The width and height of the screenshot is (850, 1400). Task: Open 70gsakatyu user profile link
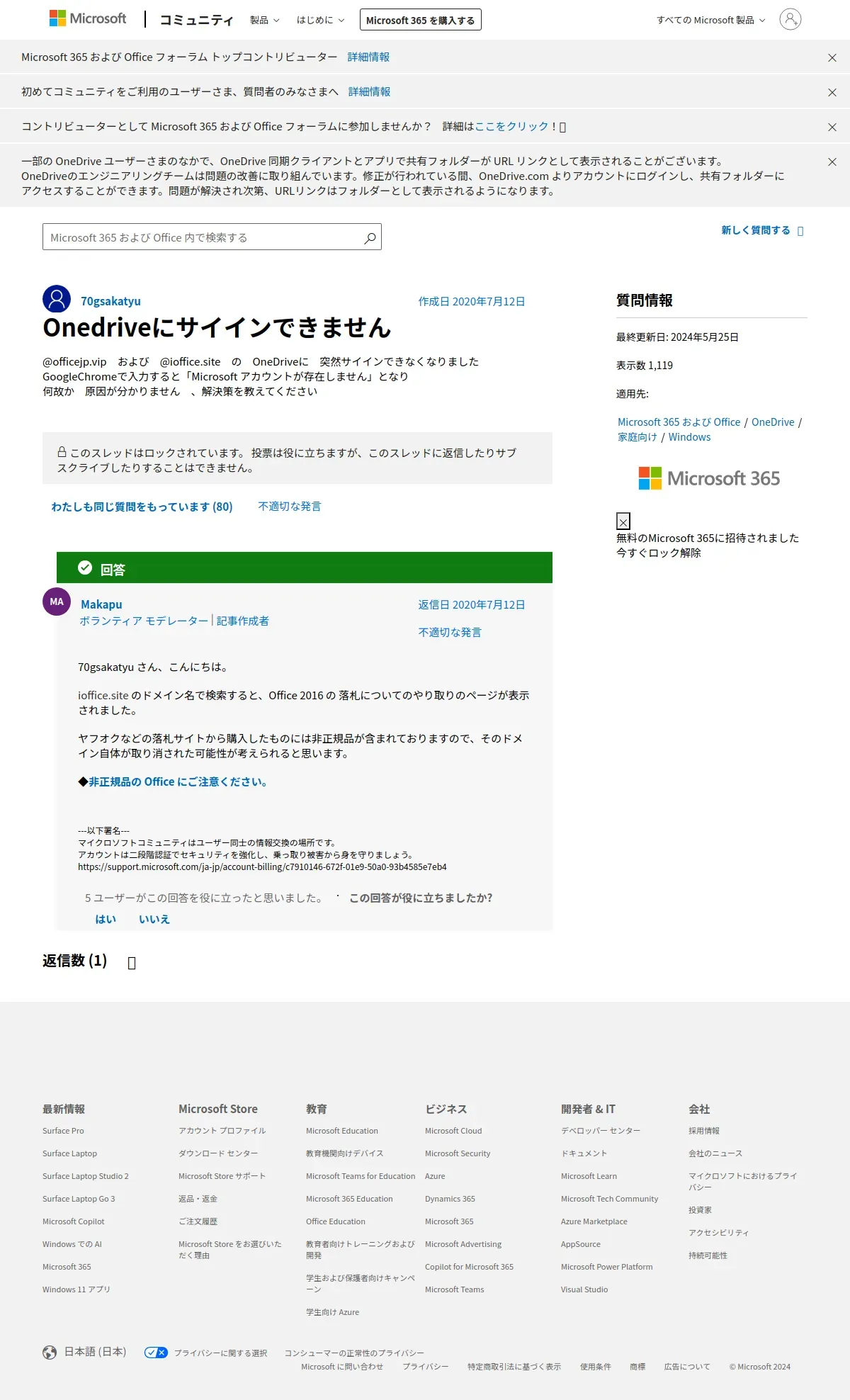point(110,301)
